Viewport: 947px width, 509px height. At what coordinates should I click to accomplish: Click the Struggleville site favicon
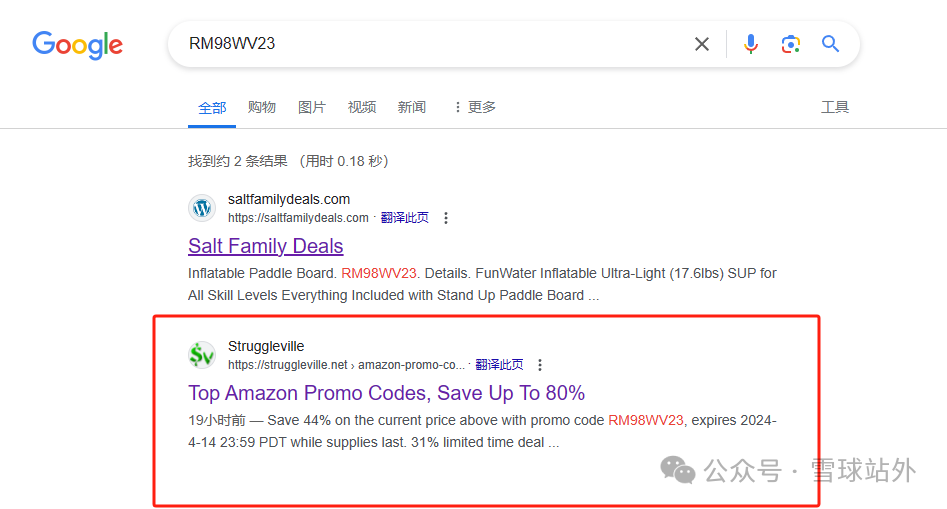pyautogui.click(x=202, y=355)
